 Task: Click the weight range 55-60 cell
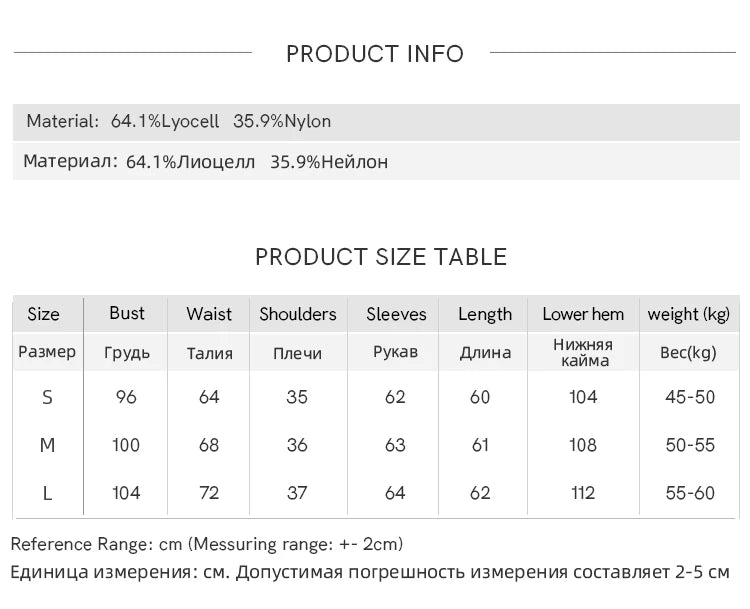click(x=690, y=493)
